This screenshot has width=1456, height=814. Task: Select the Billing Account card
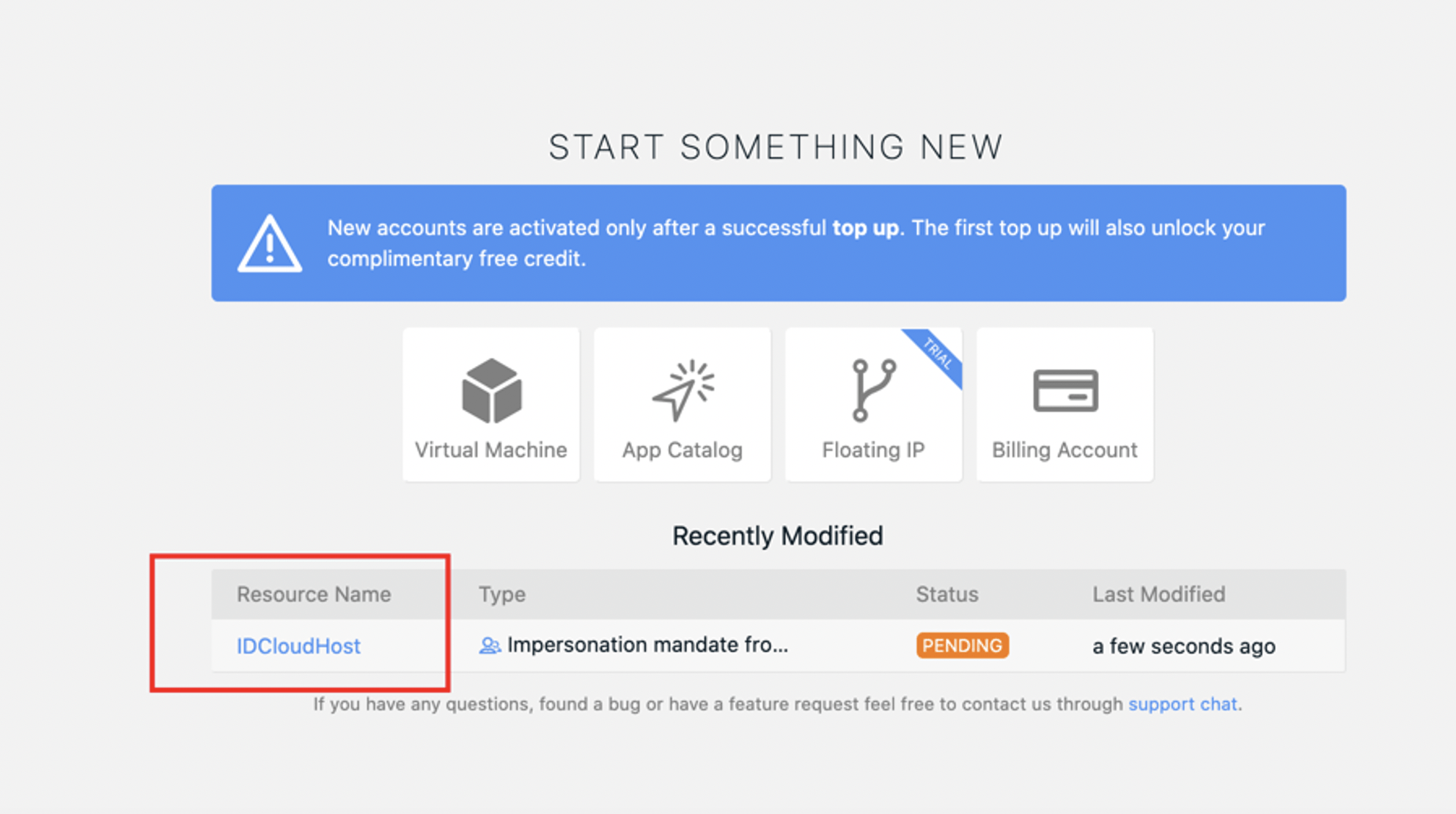[1065, 405]
